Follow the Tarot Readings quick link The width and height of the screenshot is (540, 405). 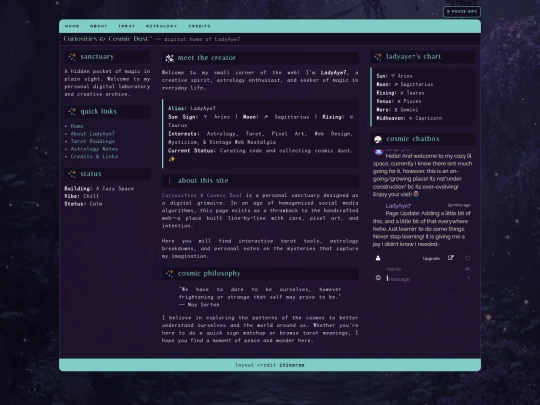[x=93, y=141]
